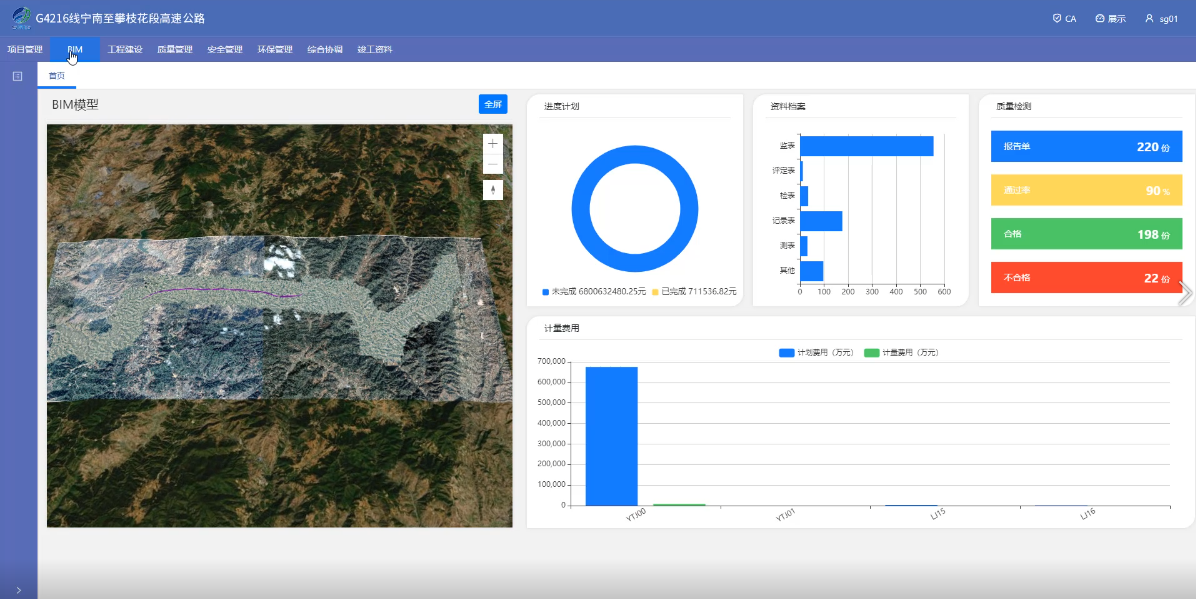Expand the left sidebar with bottom chevron
Screen dimensions: 1196x599
coord(18,590)
